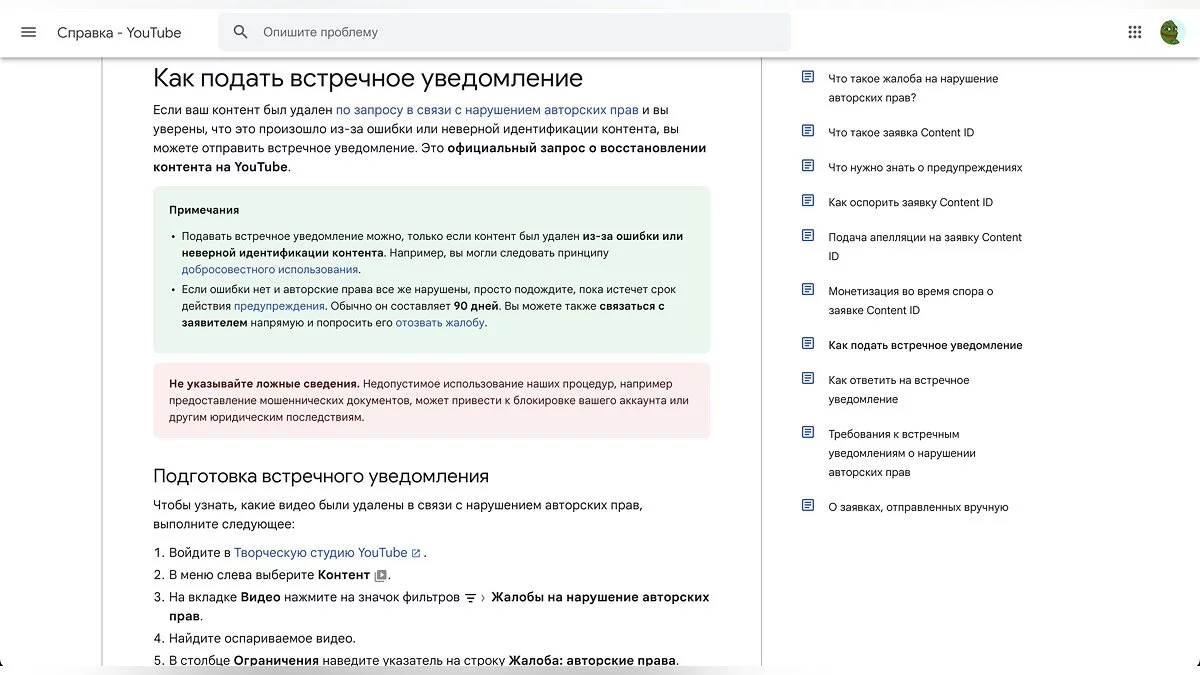Click 'Справка - YouTube' header title
Image resolution: width=1200 pixels, height=675 pixels.
coord(119,32)
